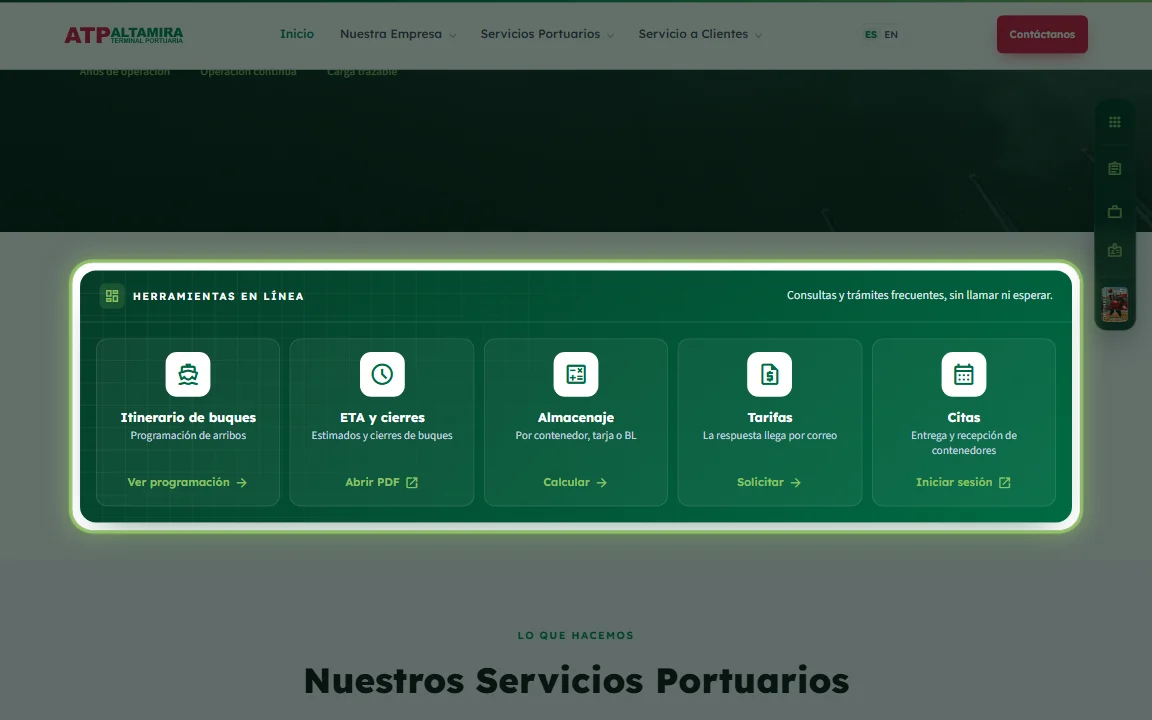Click the briefcase icon in side rail
Viewport: 1152px width, 720px height.
(x=1115, y=212)
